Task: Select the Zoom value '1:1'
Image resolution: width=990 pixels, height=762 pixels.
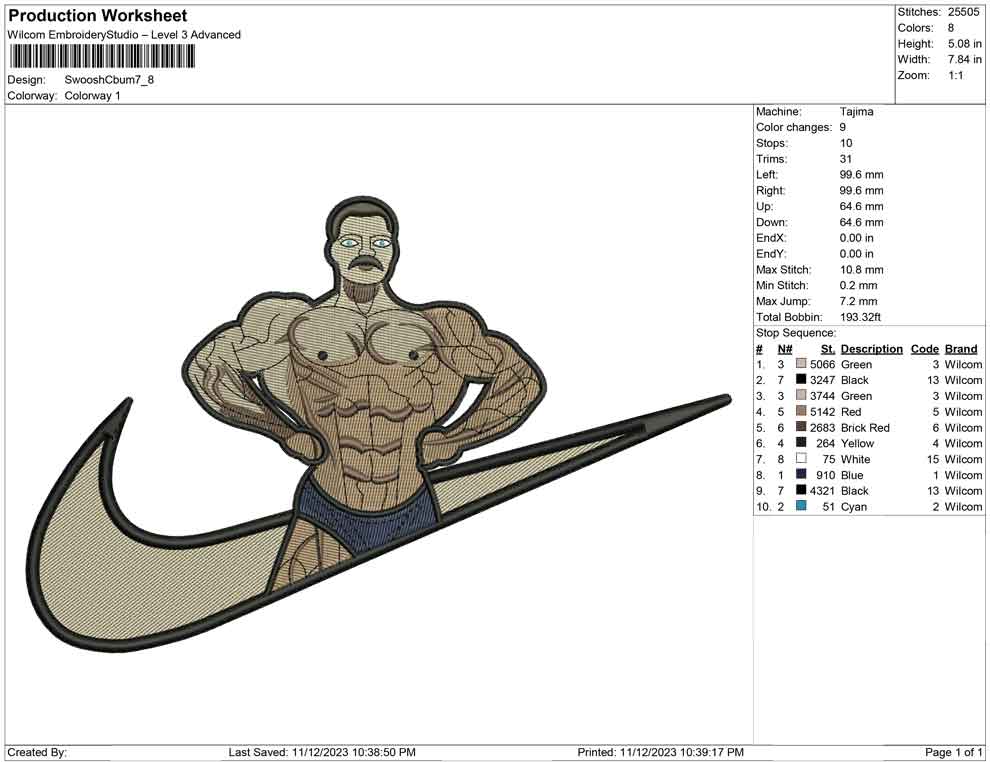Action: 955,75
